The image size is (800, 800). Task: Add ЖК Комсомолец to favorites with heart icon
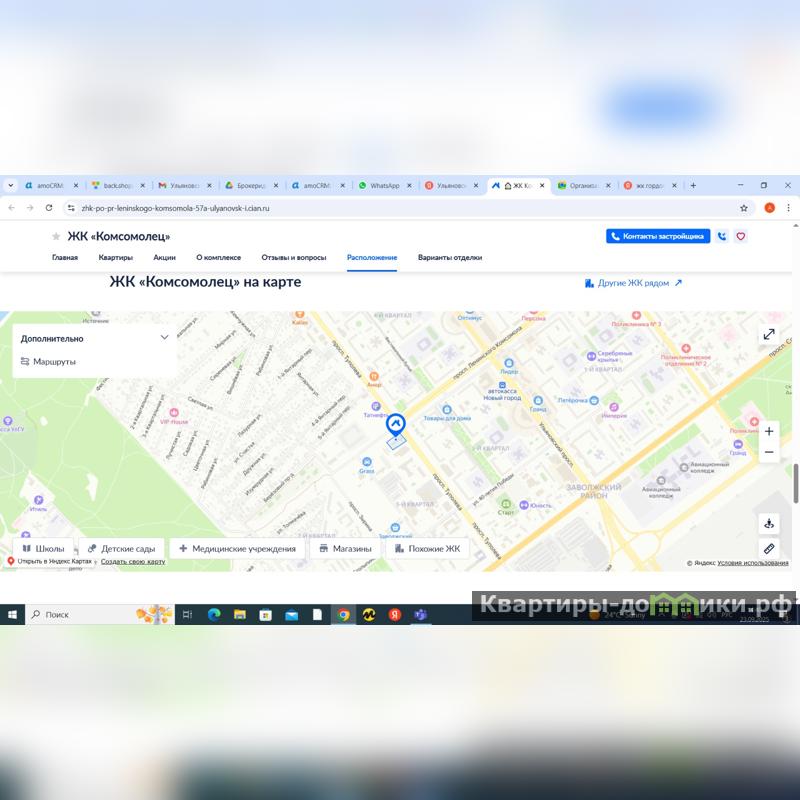[741, 237]
